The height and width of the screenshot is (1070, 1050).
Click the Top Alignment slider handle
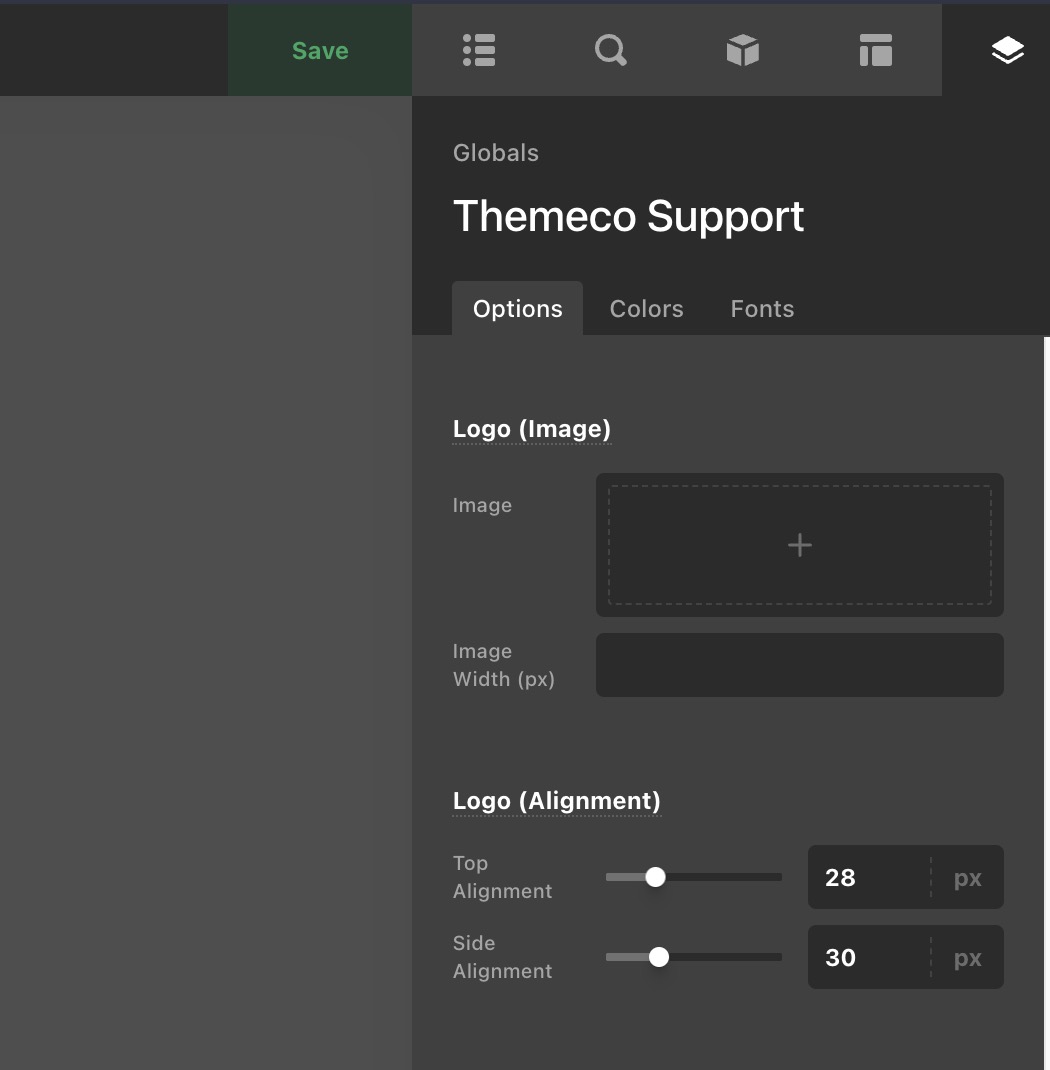(655, 877)
